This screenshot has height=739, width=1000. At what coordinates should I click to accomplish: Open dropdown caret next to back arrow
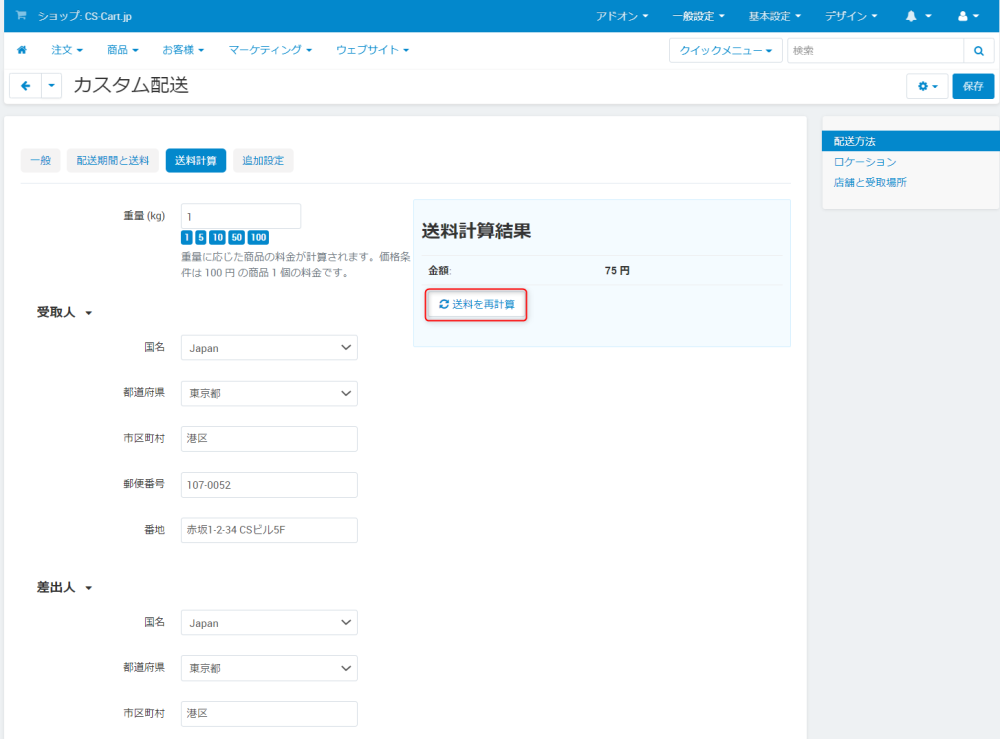pyautogui.click(x=52, y=85)
